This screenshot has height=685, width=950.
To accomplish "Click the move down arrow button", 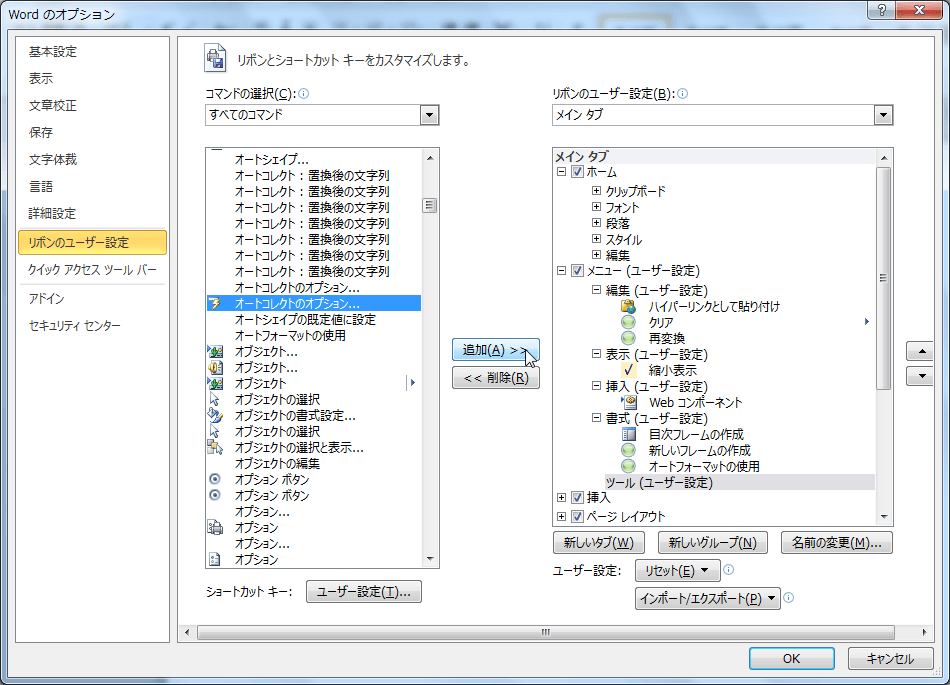I will pyautogui.click(x=922, y=376).
